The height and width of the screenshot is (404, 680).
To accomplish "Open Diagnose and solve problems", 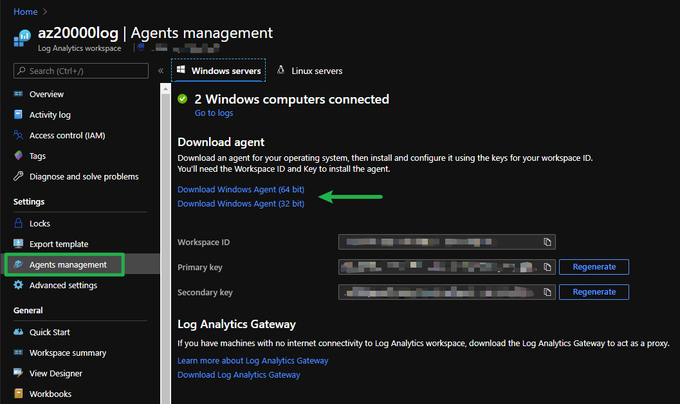I will coord(84,176).
